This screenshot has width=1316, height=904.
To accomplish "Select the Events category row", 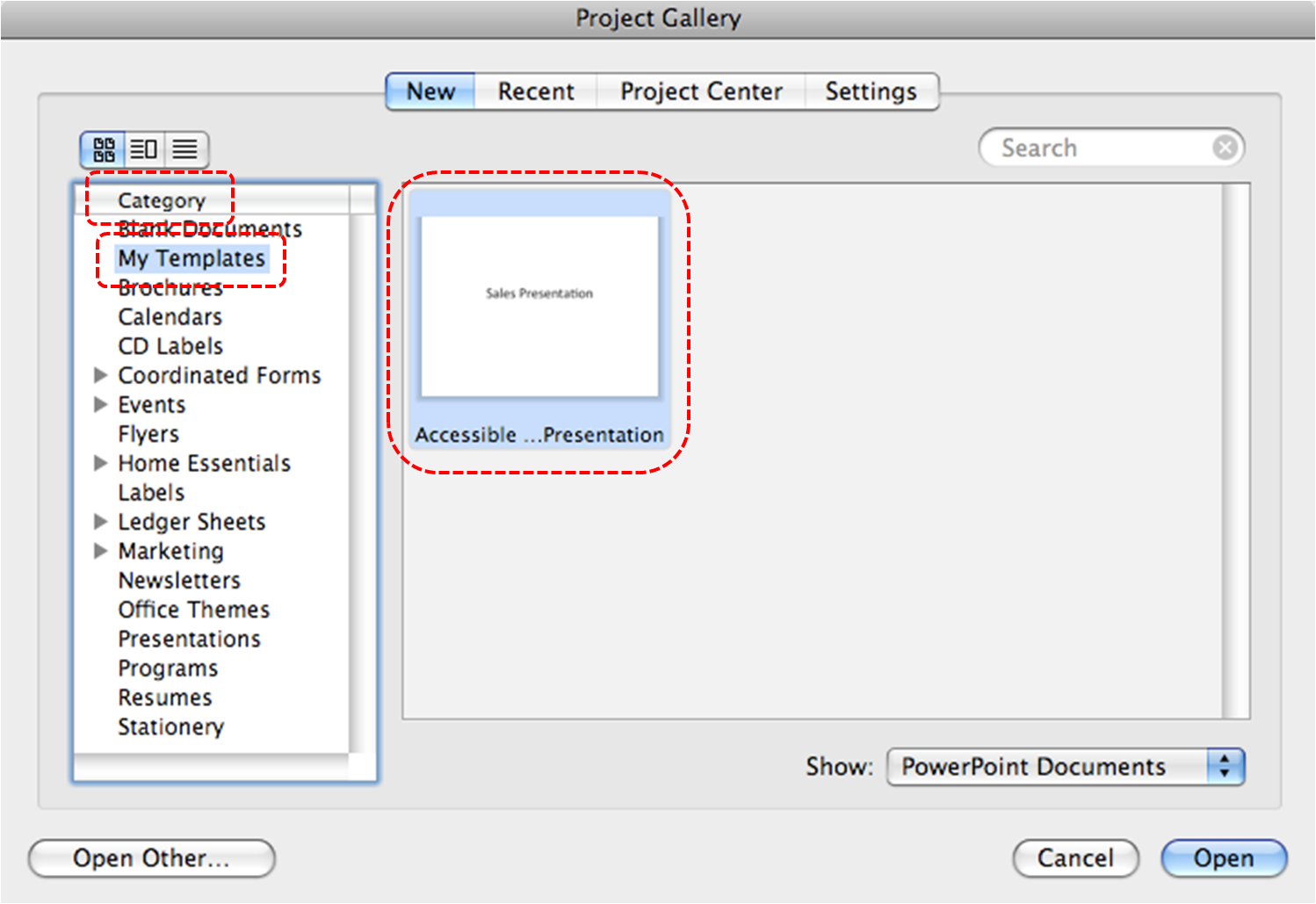I will (x=152, y=405).
